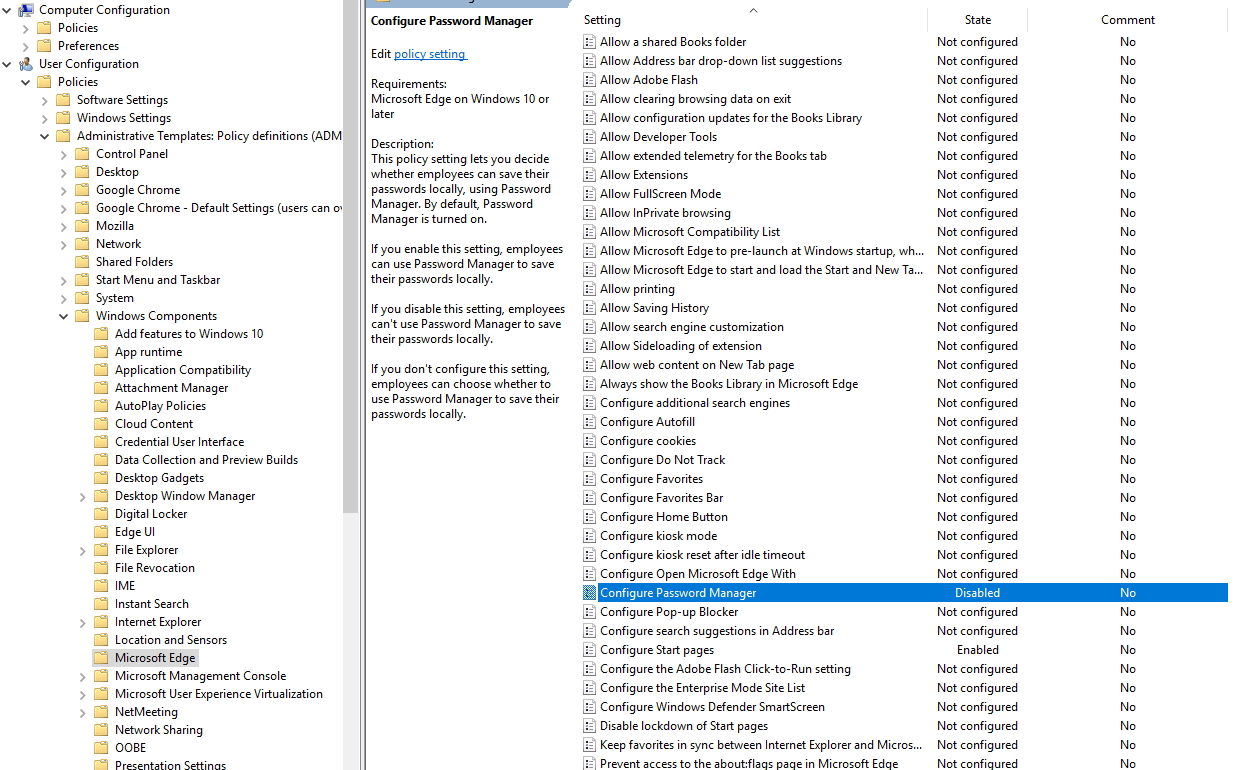Click policy icon for Allow Developer Tools

(589, 137)
